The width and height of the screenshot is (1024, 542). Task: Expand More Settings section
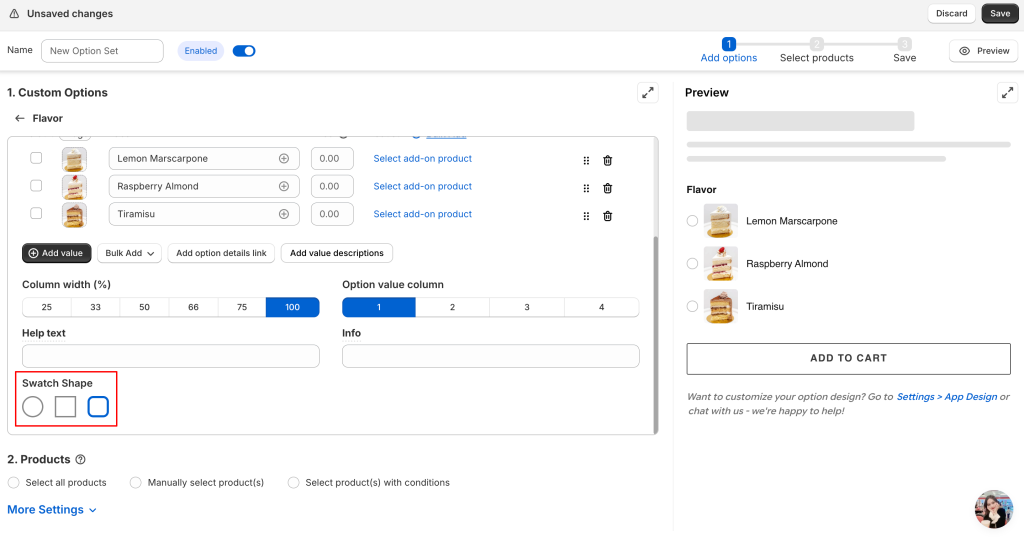click(x=52, y=510)
